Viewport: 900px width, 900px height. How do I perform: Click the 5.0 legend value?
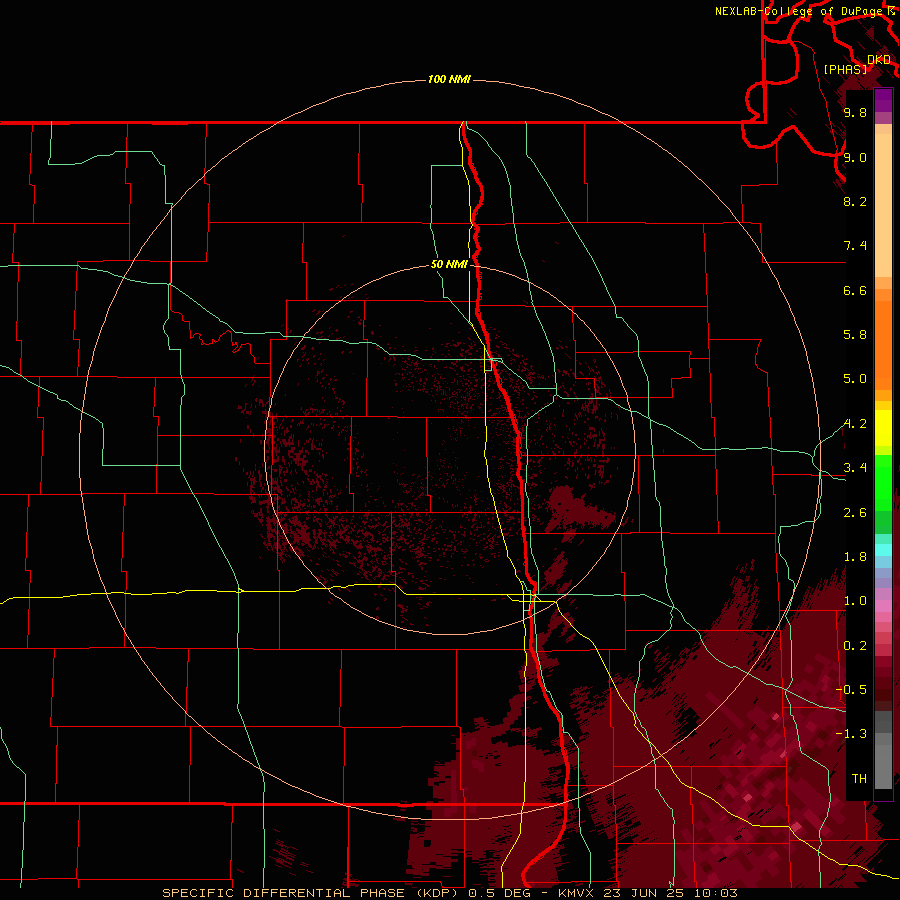tap(855, 379)
